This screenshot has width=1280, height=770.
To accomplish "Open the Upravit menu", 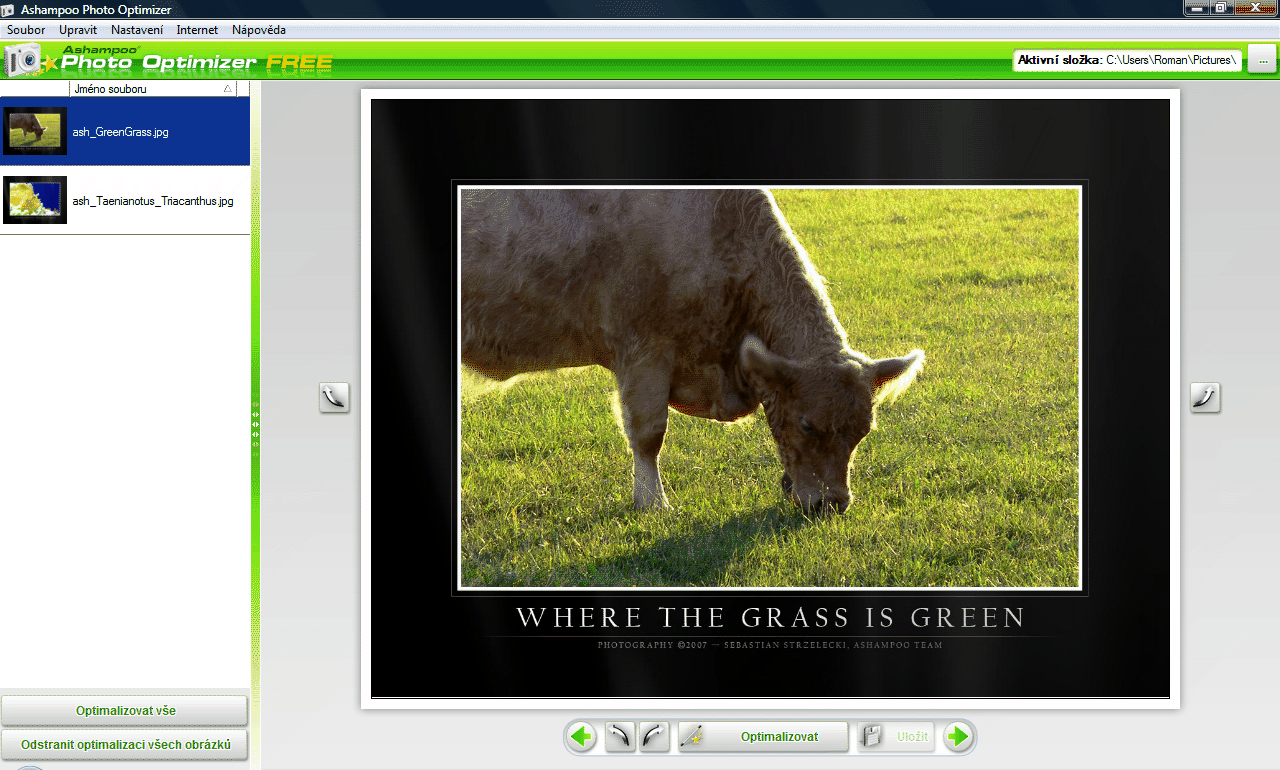I will (78, 30).
